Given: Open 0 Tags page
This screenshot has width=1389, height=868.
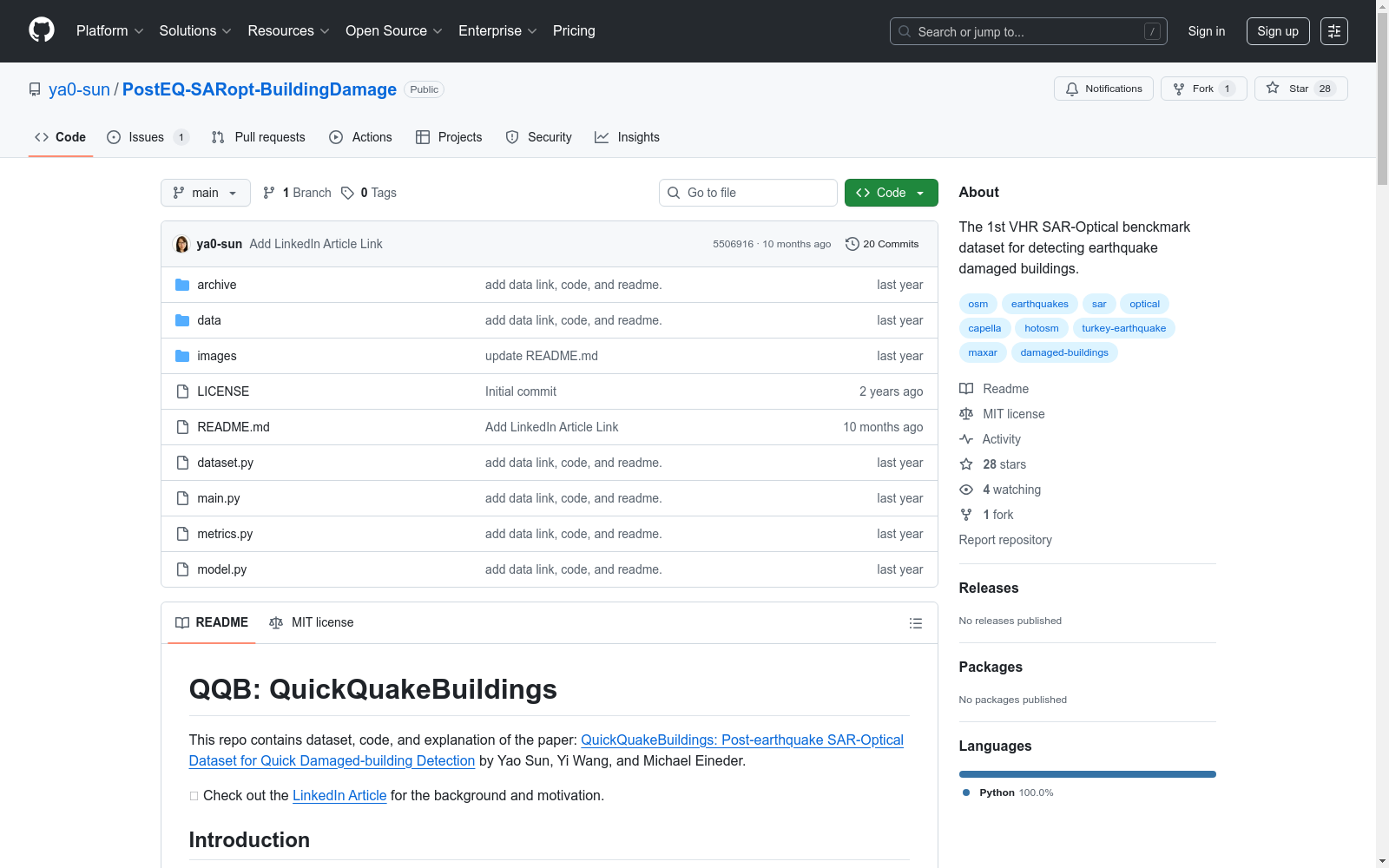Looking at the screenshot, I should pos(369,193).
